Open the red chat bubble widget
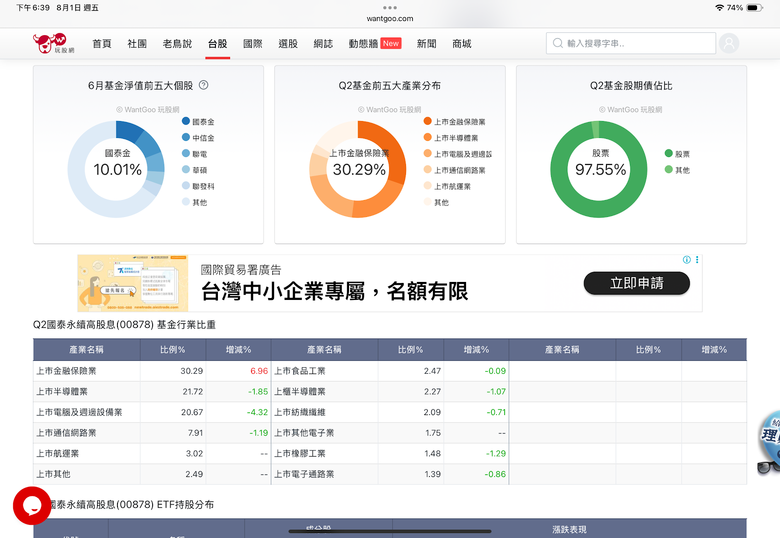Screen dimensions: 780x538 31,506
